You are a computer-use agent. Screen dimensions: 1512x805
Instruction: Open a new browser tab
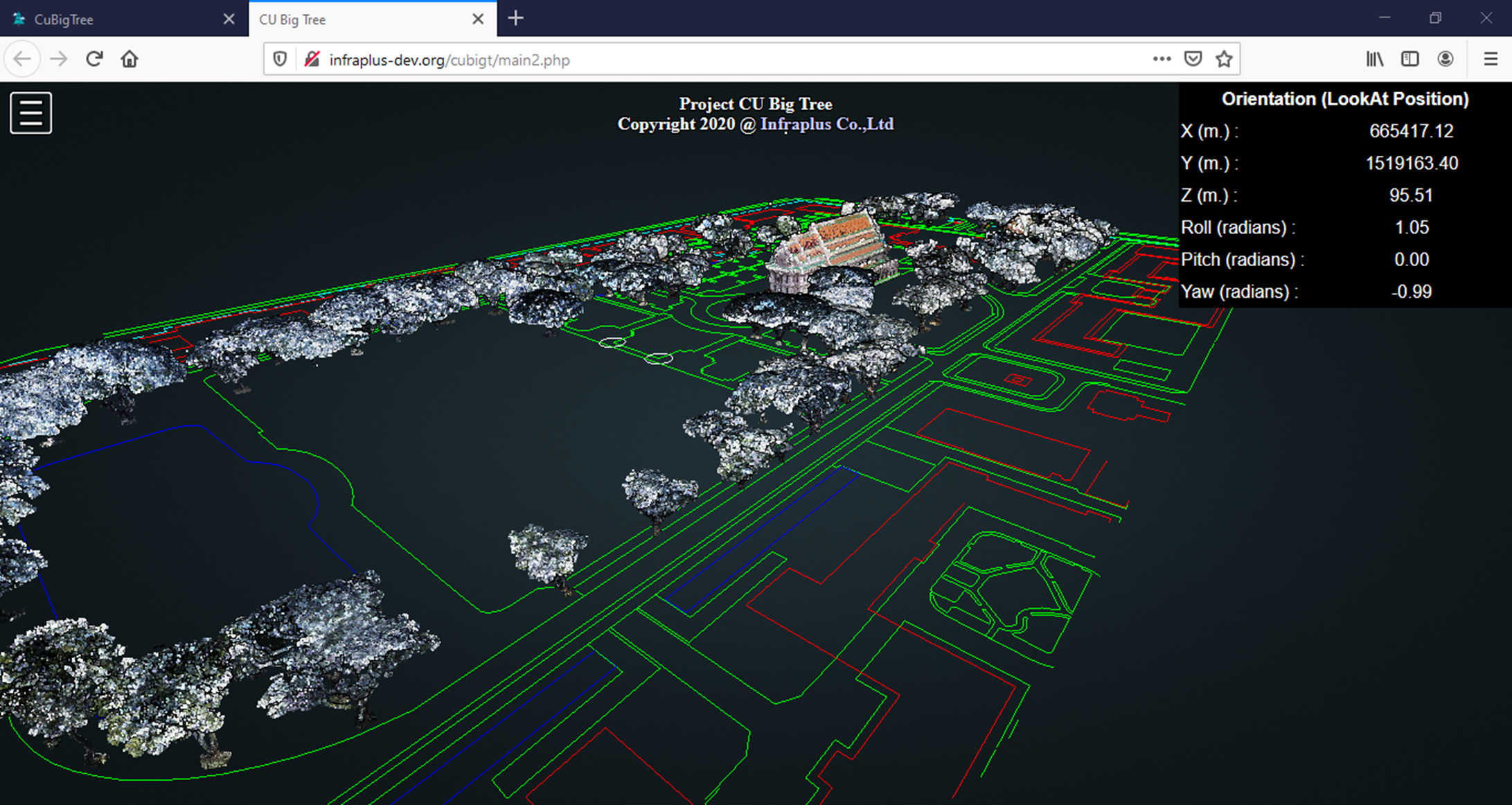pos(515,19)
